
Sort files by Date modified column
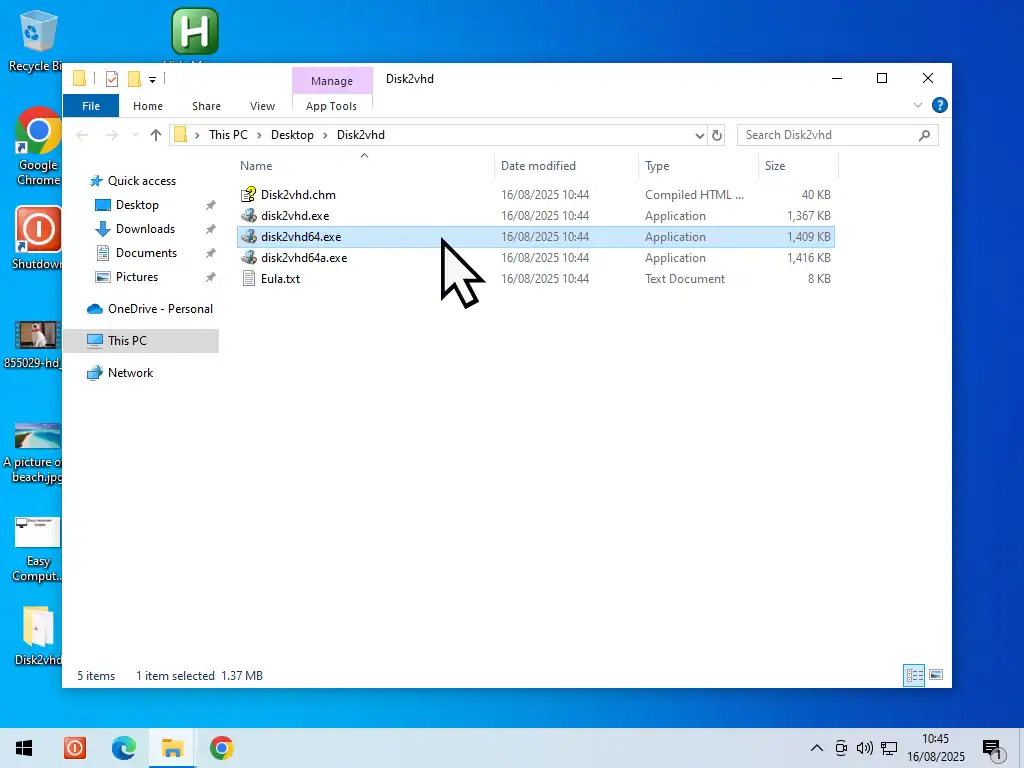pyautogui.click(x=538, y=166)
